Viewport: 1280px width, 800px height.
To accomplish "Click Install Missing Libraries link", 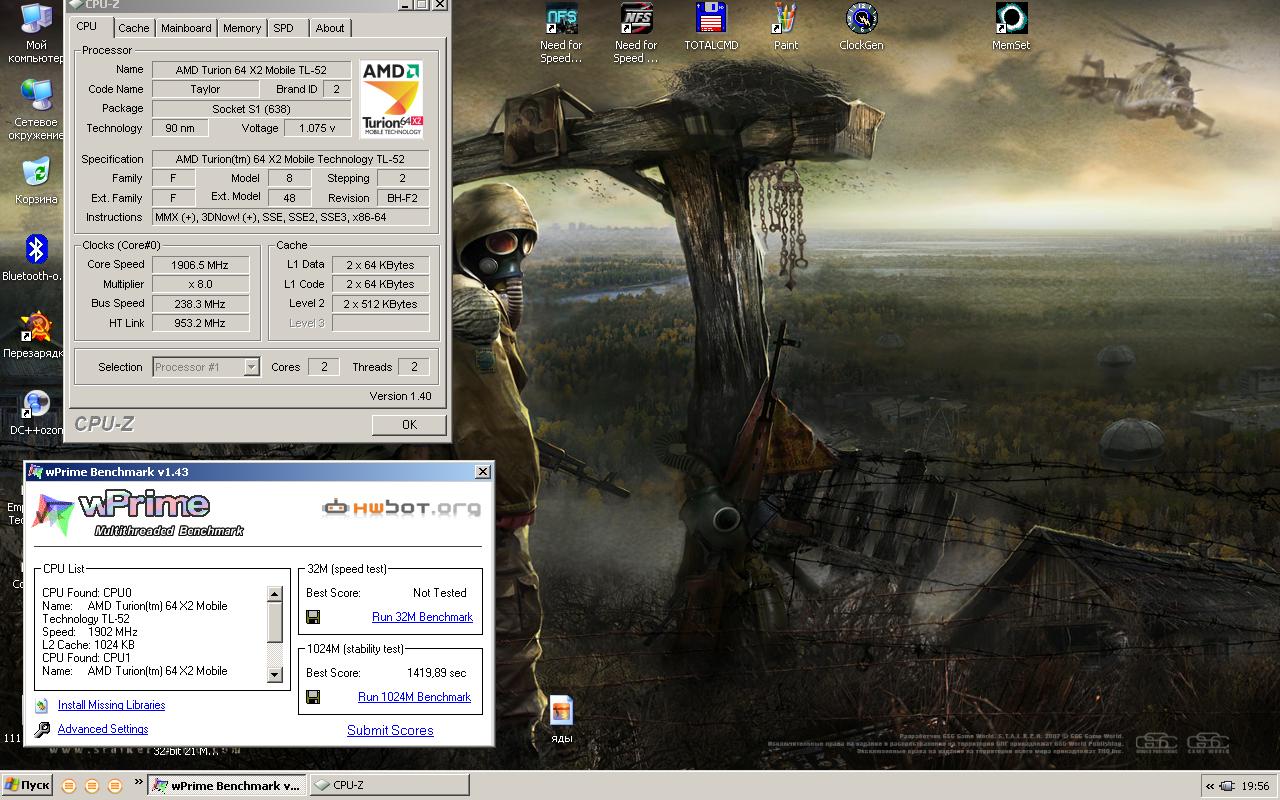I will point(111,705).
